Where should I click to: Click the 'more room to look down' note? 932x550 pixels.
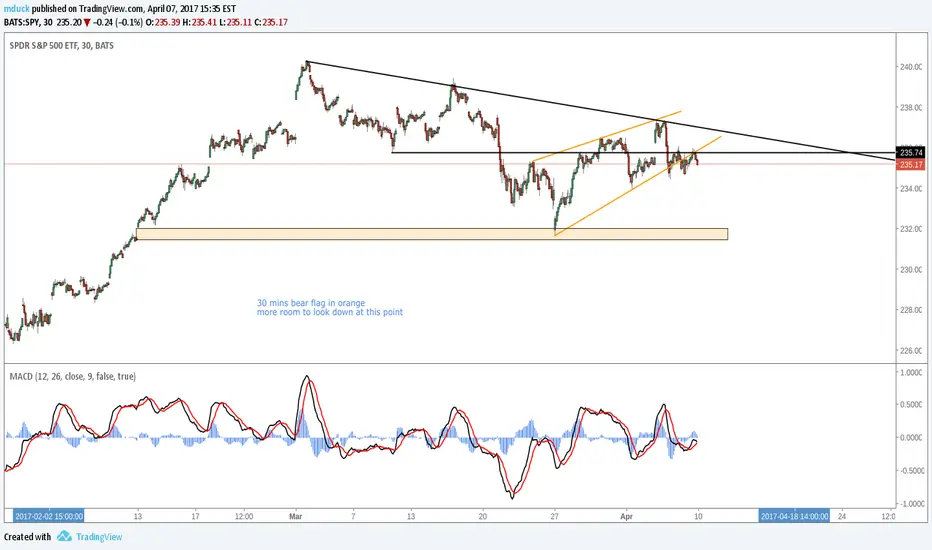click(330, 312)
